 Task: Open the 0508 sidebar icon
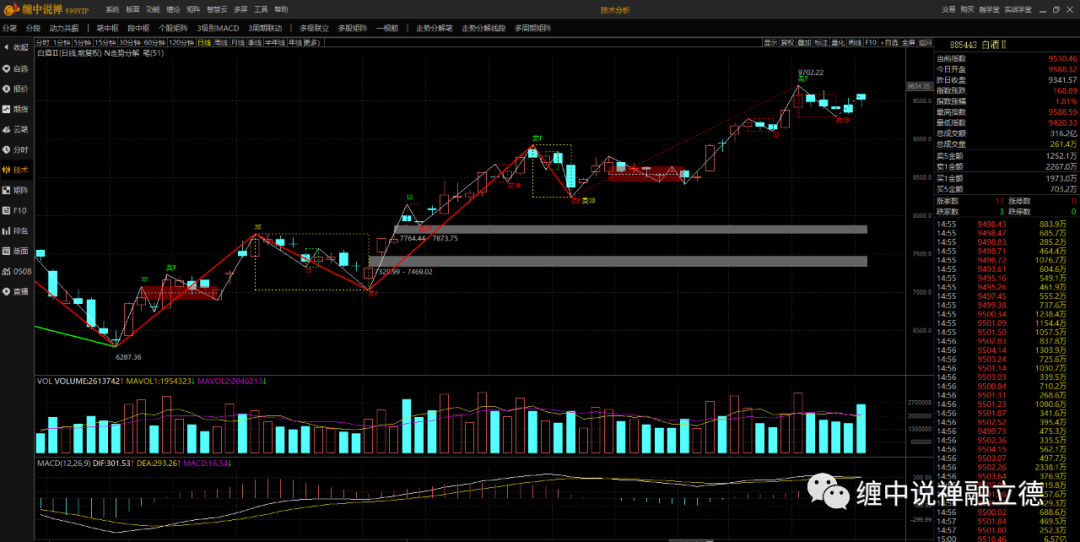[x=16, y=271]
